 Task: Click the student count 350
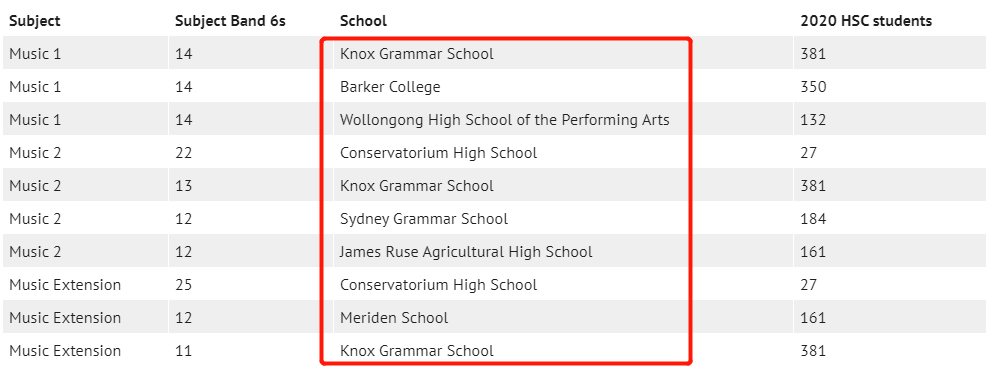[813, 87]
